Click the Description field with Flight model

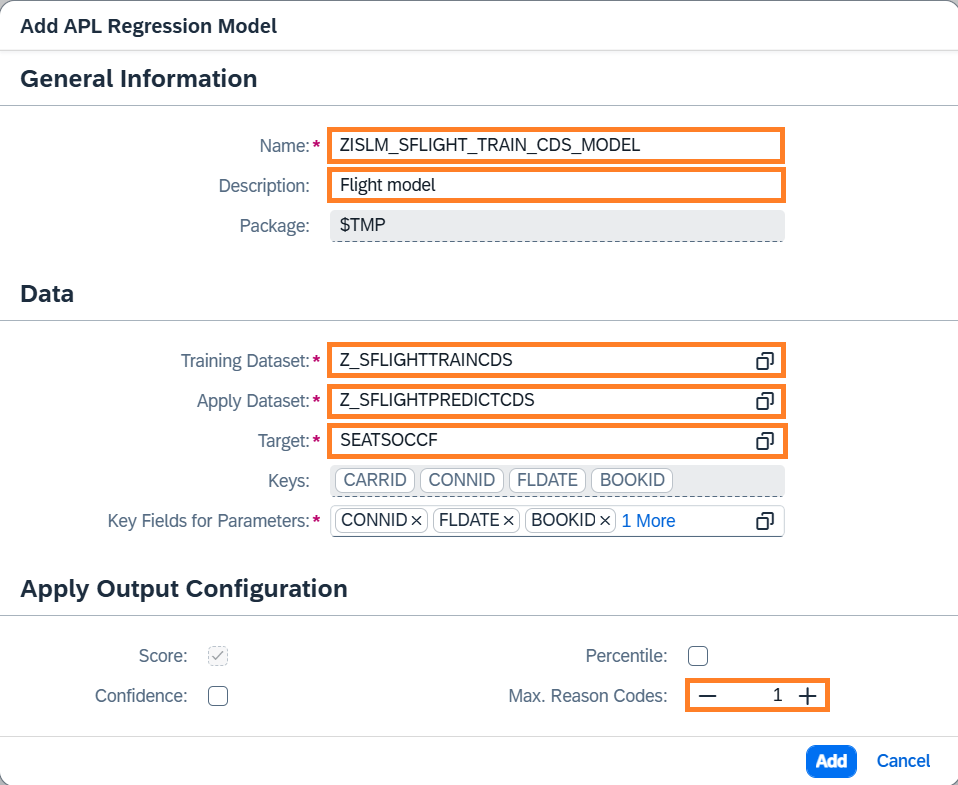(x=555, y=185)
